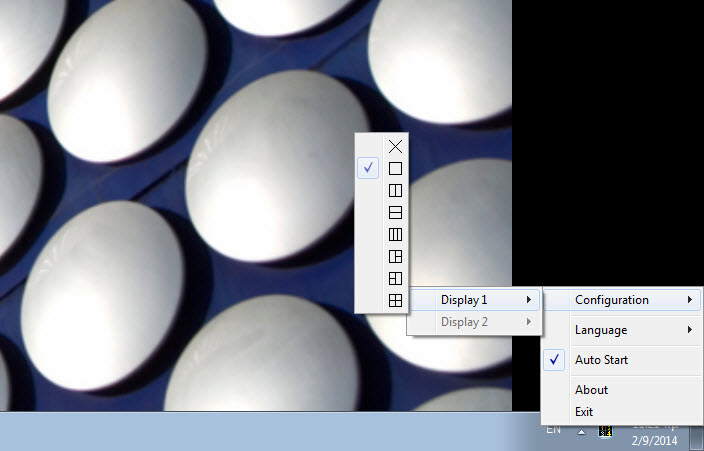Select the X no-split layout icon

(395, 146)
